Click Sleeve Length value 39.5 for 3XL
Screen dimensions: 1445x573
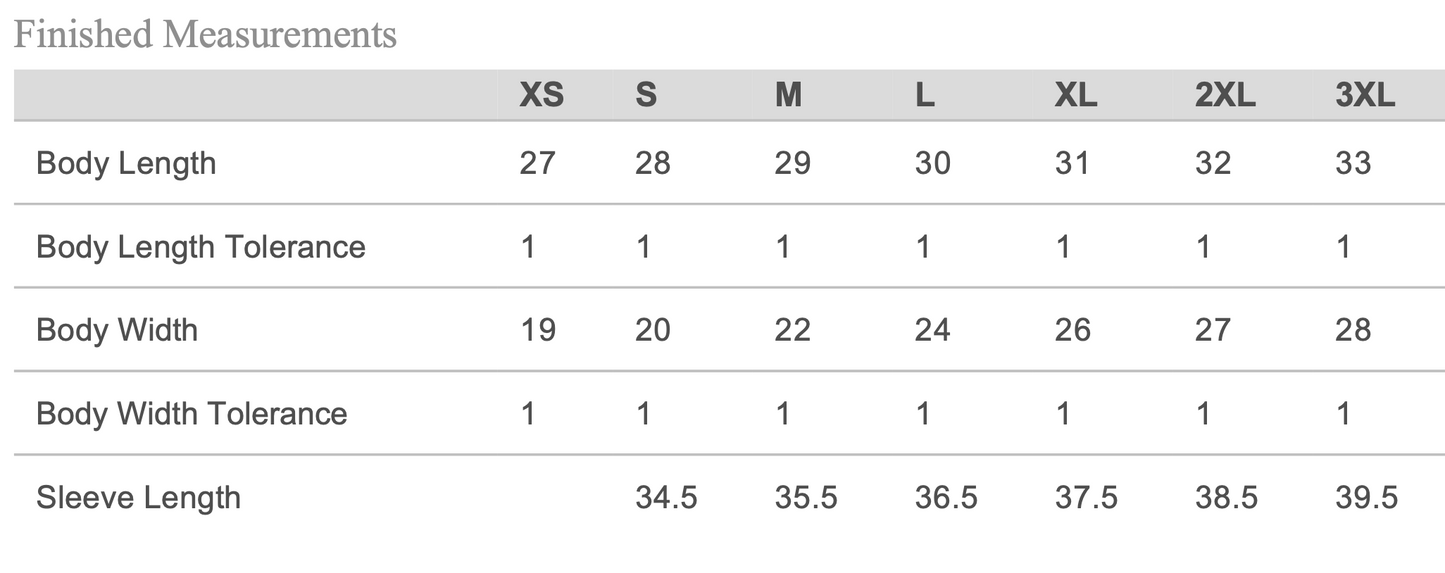point(1366,497)
